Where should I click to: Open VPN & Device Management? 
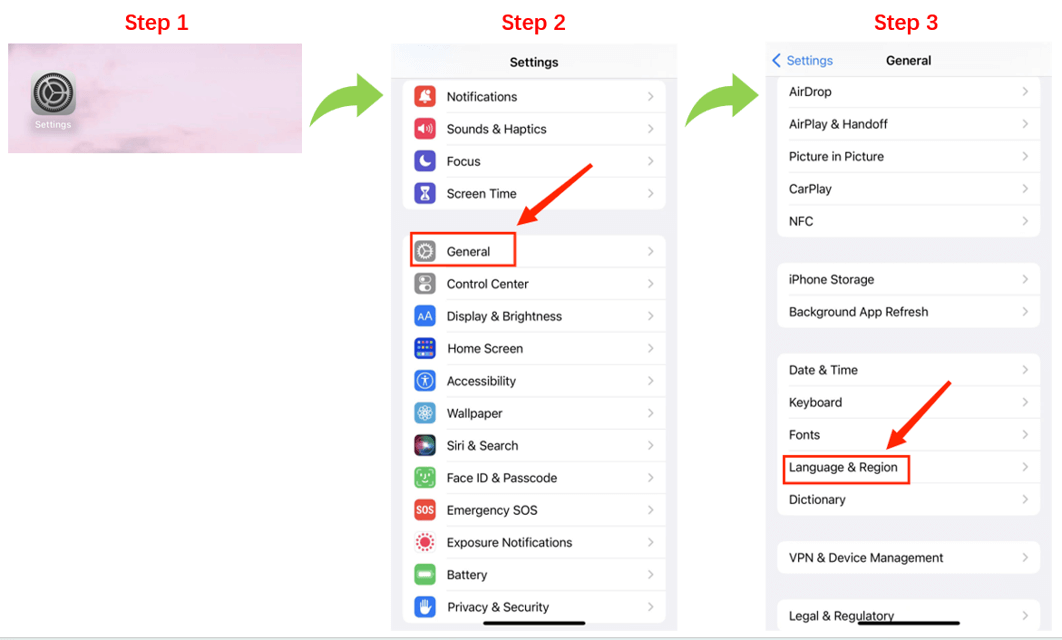coord(908,557)
